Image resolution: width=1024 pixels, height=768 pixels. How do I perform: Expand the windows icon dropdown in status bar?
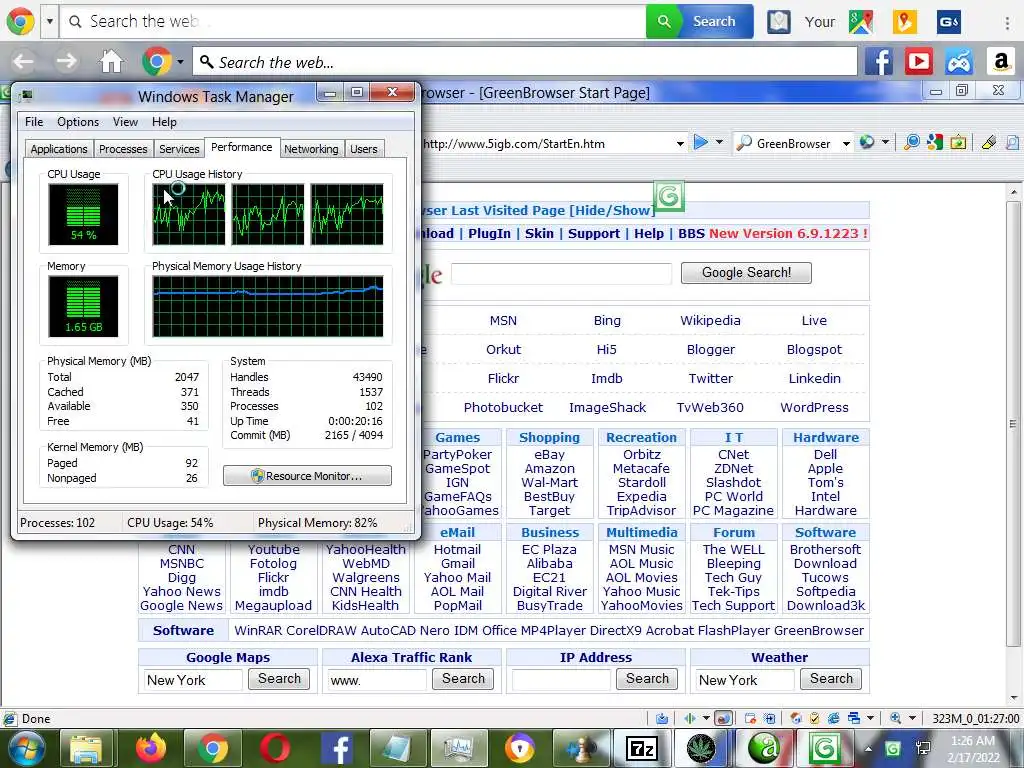tap(871, 718)
